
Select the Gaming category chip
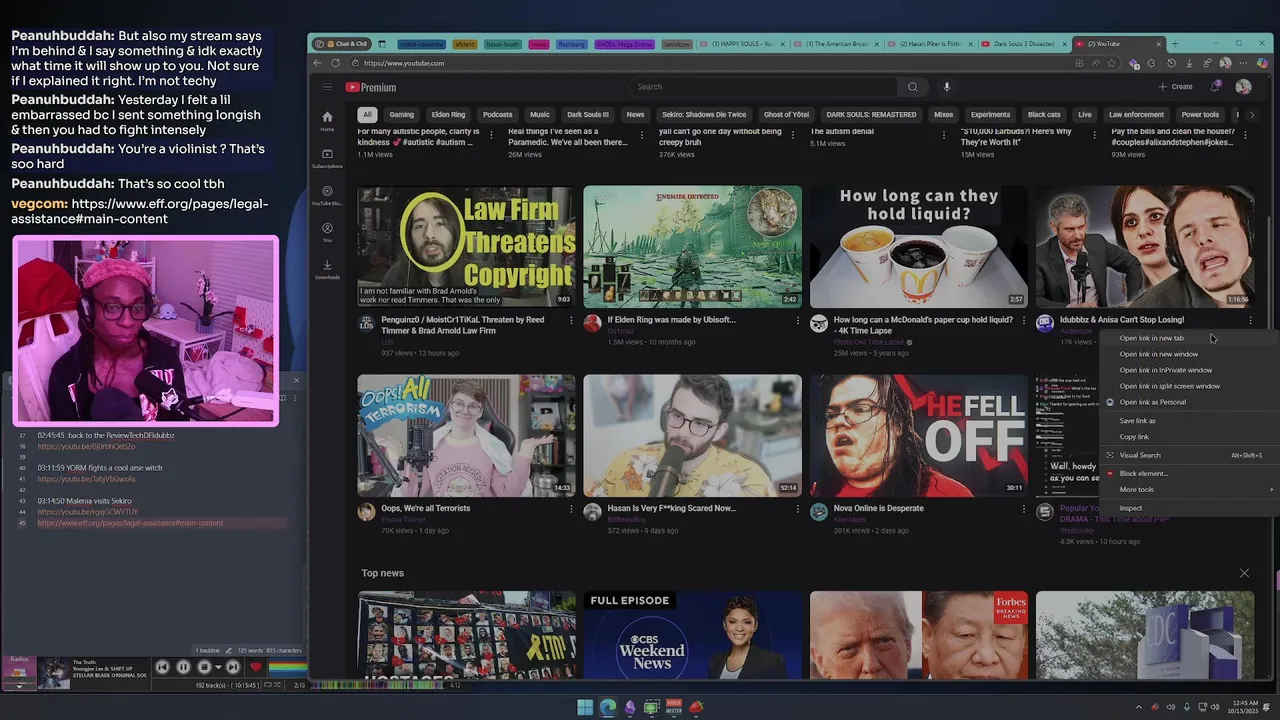(401, 115)
